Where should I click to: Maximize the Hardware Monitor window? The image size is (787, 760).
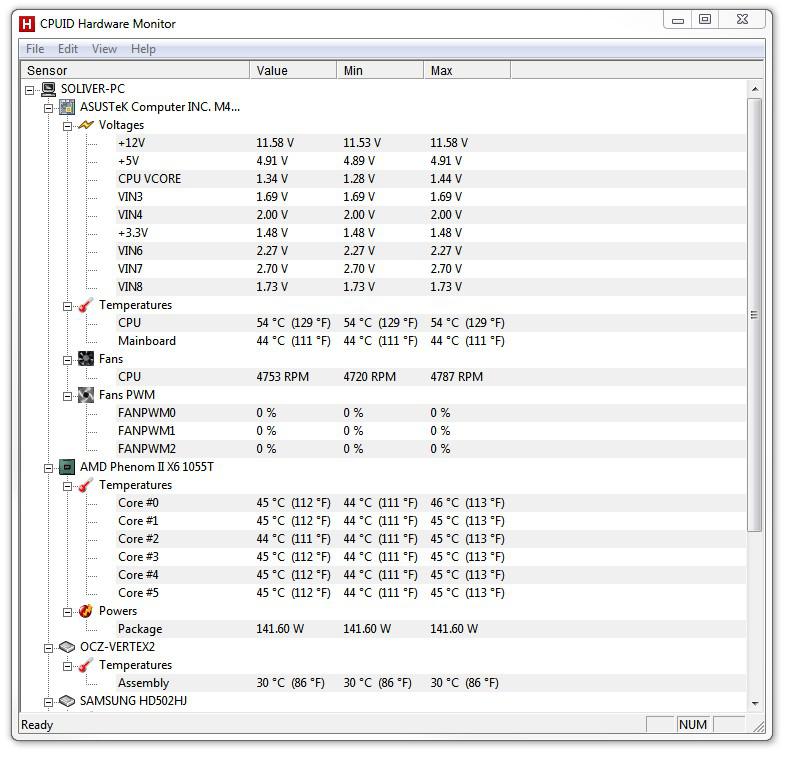pos(705,20)
